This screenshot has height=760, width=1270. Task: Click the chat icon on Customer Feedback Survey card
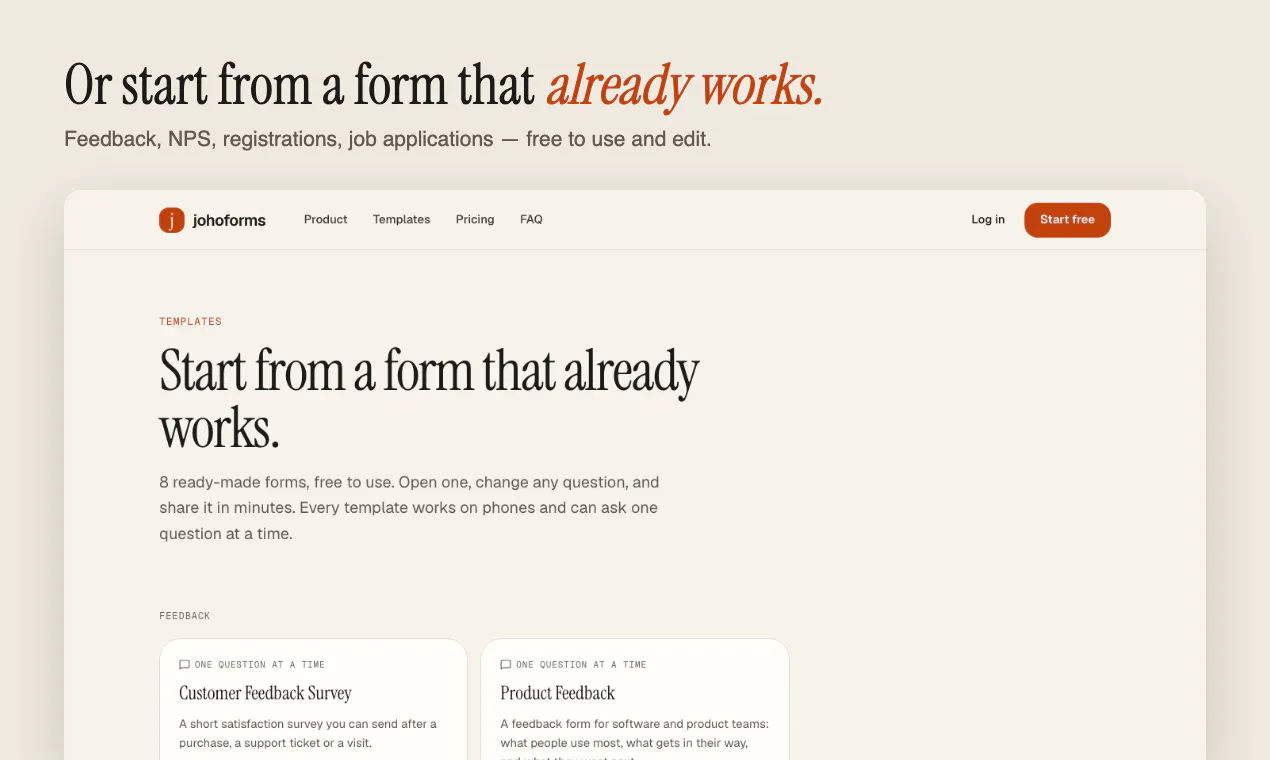[x=184, y=664]
